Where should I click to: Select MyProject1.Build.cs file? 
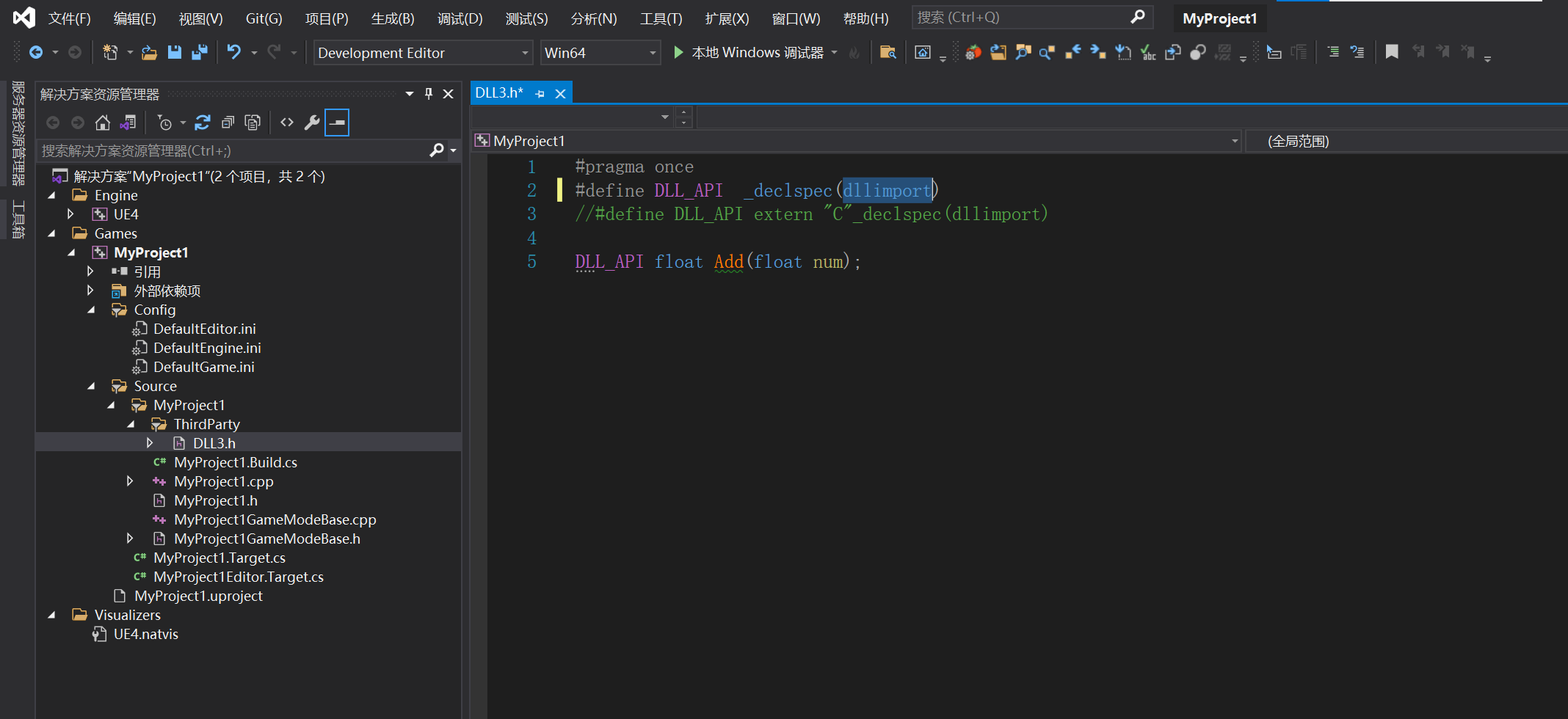coord(236,462)
